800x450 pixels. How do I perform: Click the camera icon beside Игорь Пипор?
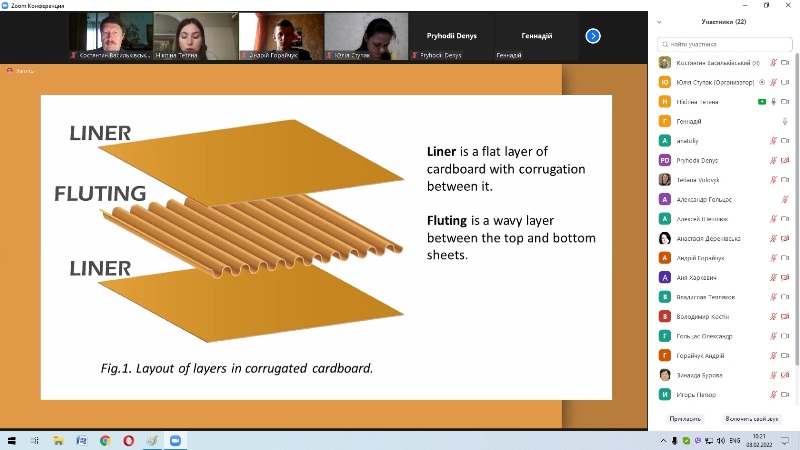point(785,394)
